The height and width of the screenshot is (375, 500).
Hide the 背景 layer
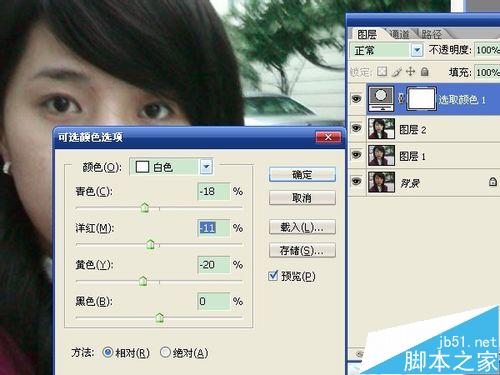point(357,182)
